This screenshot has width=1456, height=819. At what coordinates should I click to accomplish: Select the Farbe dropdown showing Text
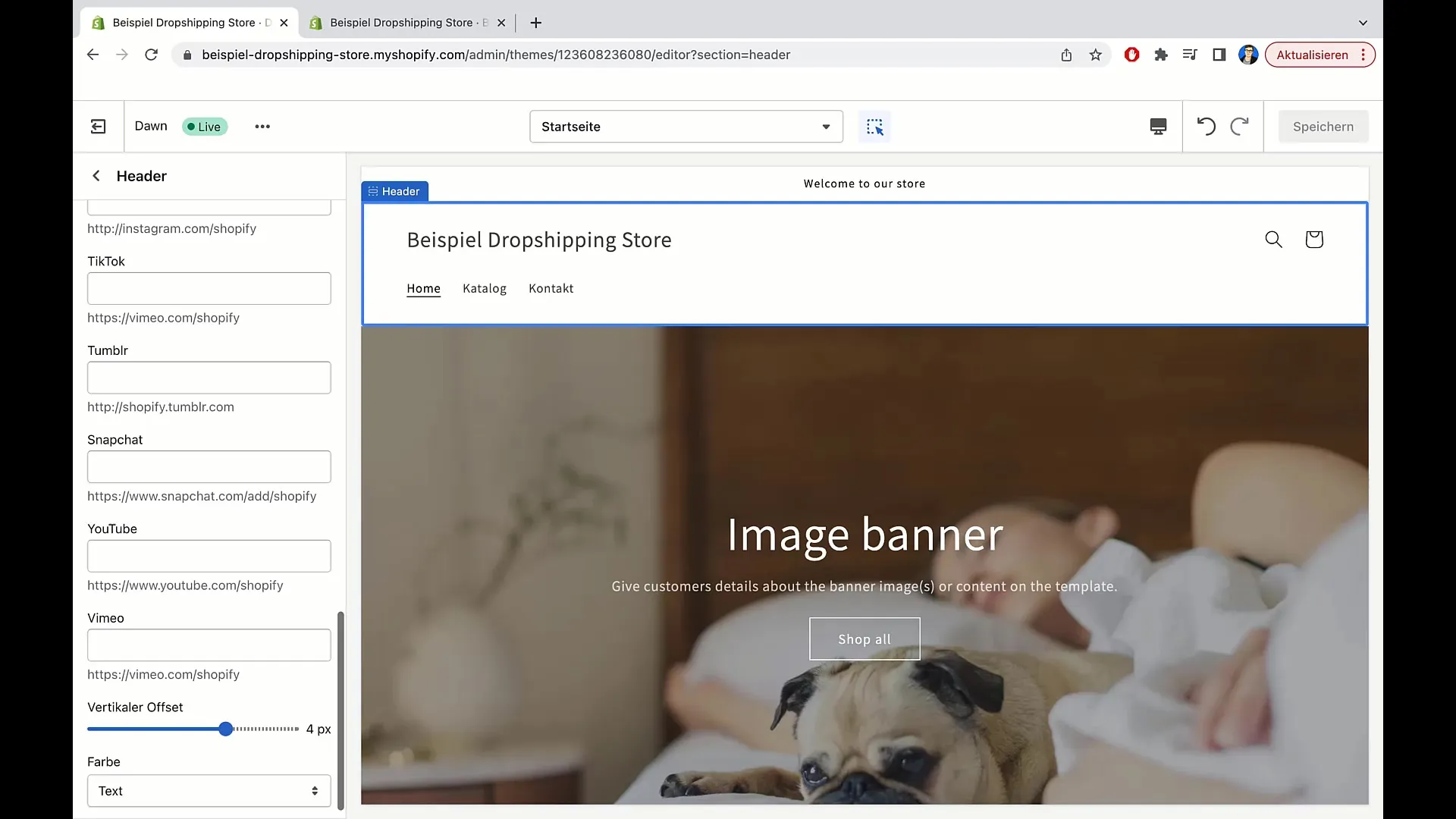[208, 791]
